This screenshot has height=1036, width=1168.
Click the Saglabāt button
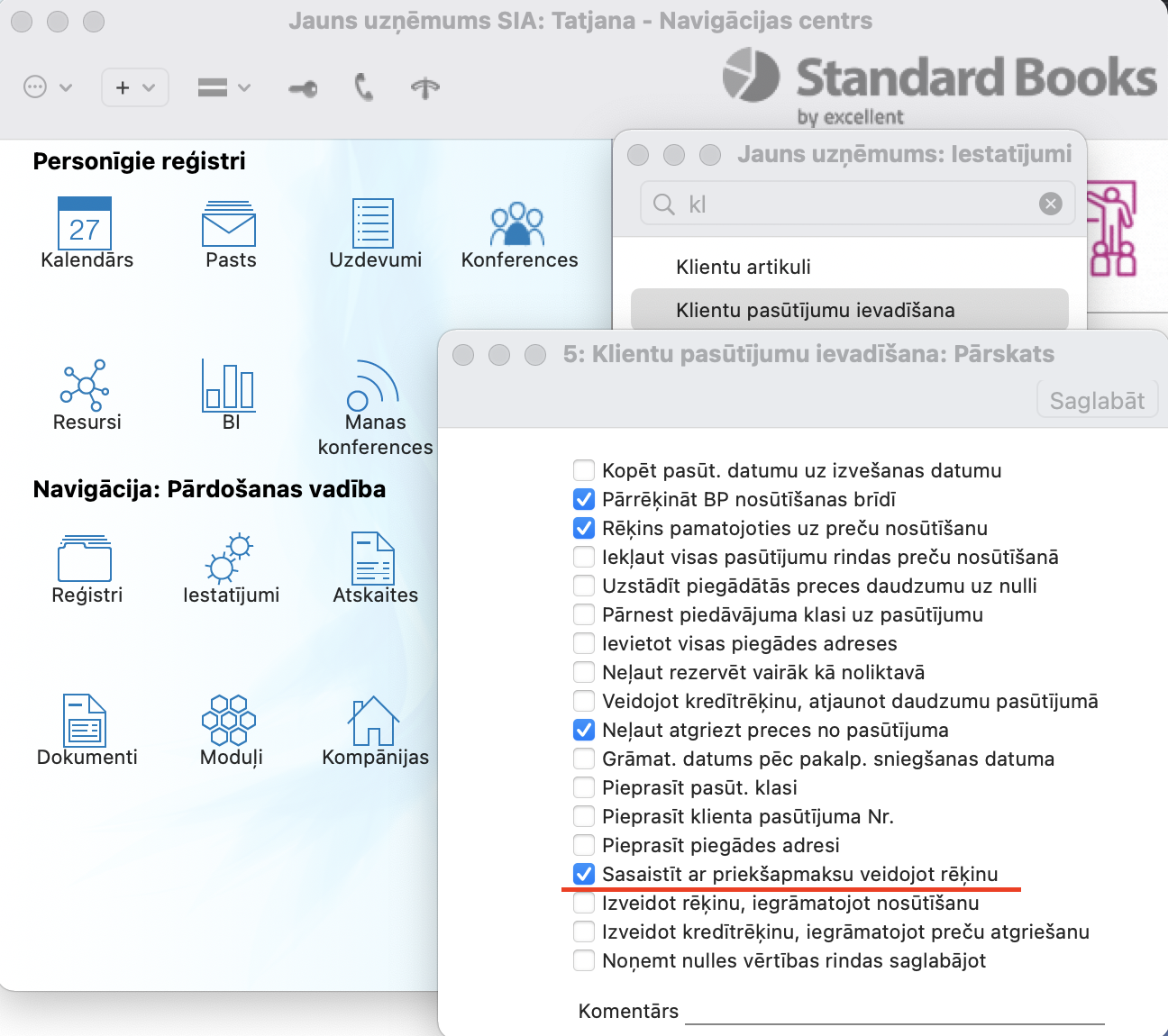[1097, 401]
